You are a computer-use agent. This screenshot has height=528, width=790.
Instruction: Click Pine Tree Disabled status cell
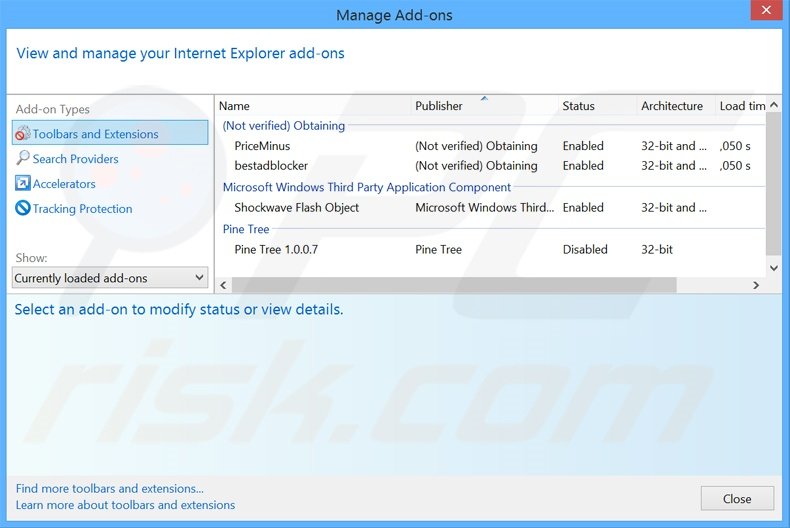585,249
